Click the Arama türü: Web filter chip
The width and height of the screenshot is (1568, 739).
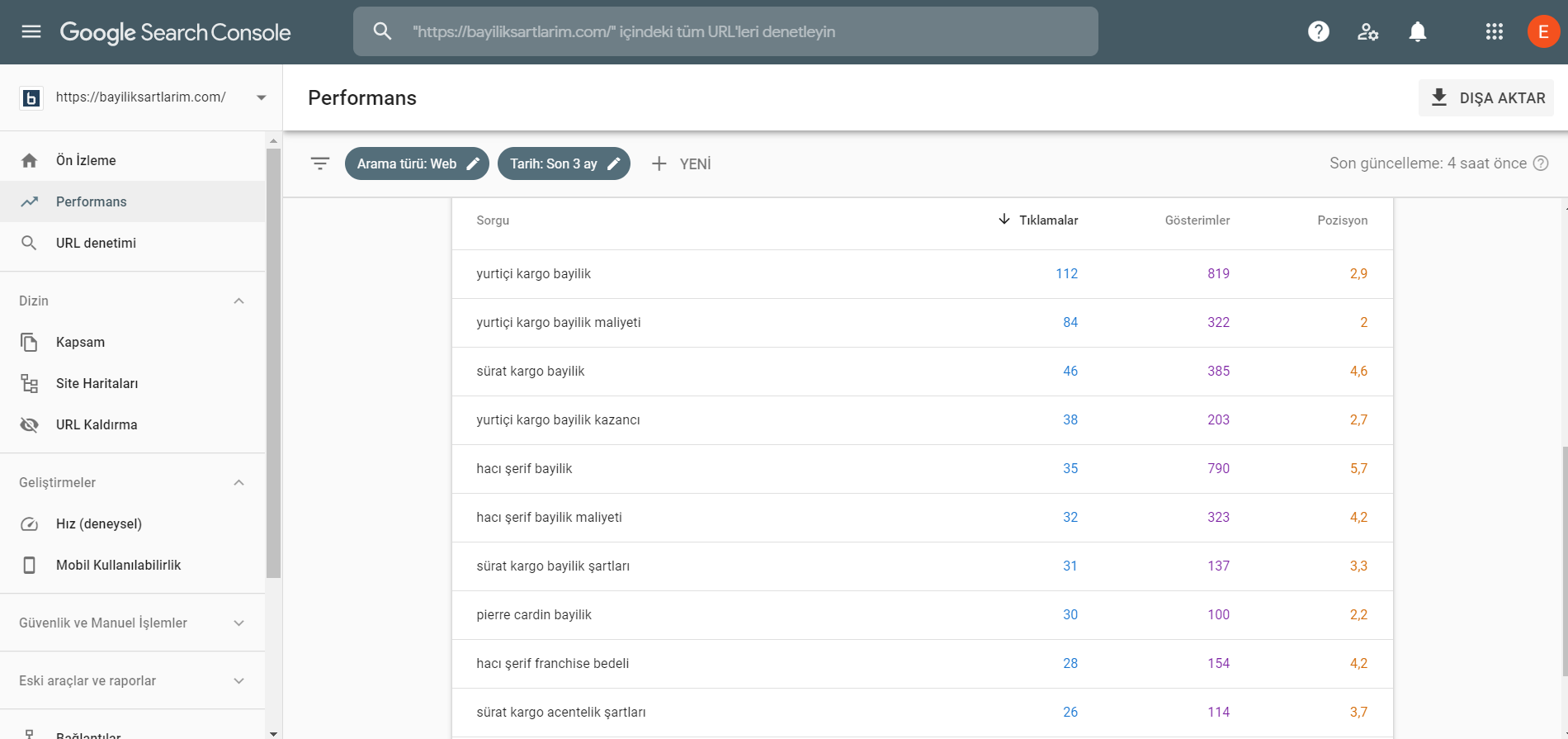coord(417,163)
